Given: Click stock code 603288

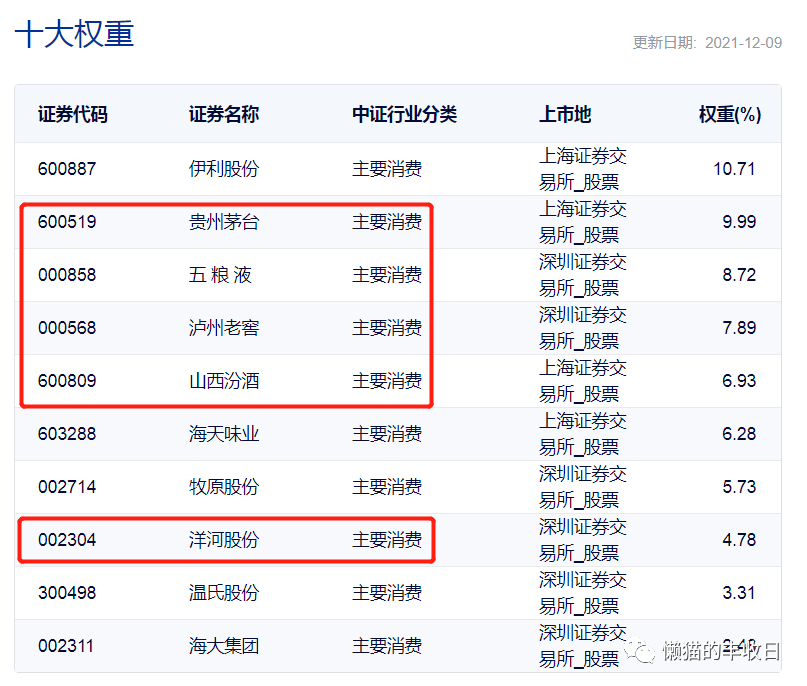Looking at the screenshot, I should [67, 434].
